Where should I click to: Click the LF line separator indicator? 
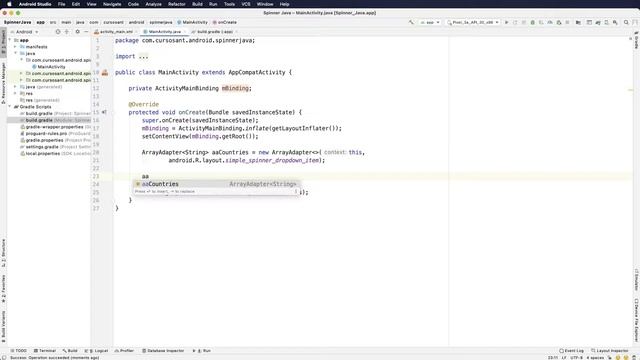tap(564, 358)
